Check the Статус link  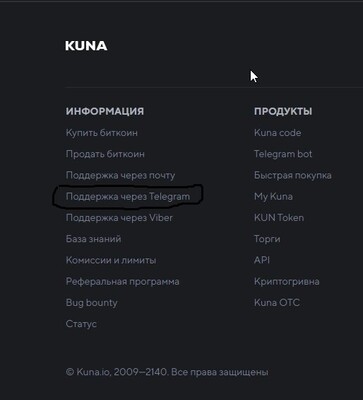click(x=81, y=324)
